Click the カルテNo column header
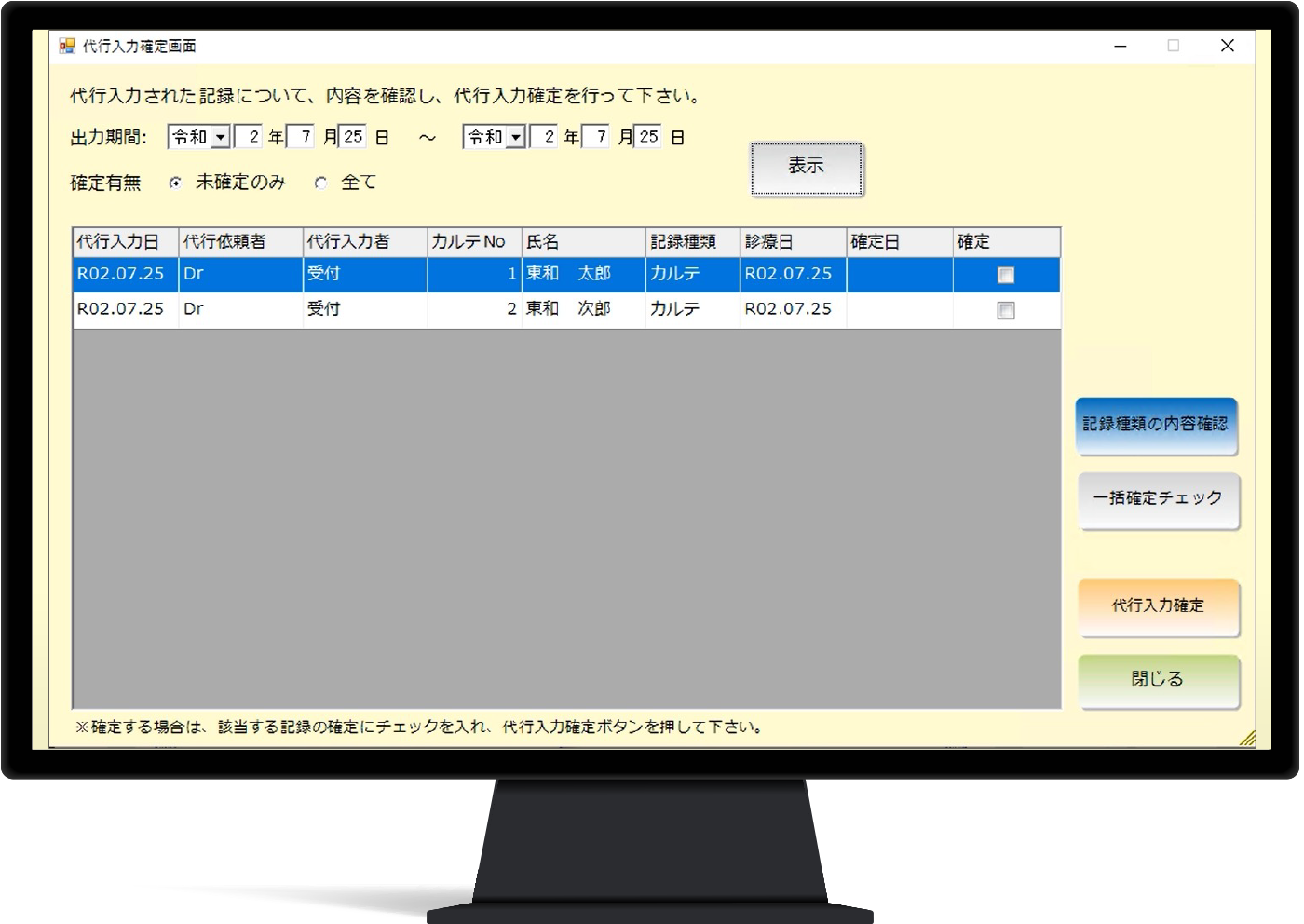Image resolution: width=1304 pixels, height=924 pixels. (x=473, y=242)
